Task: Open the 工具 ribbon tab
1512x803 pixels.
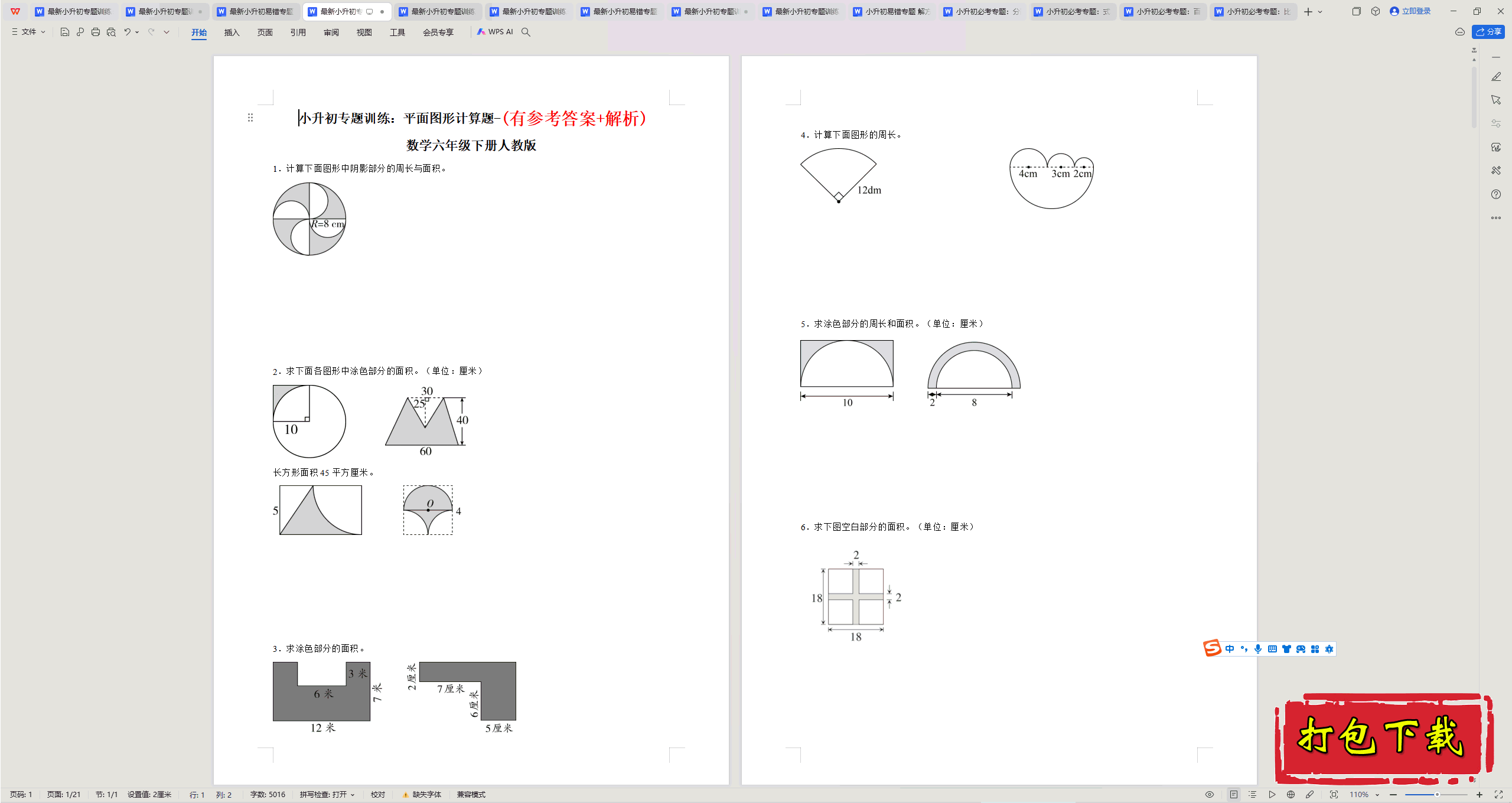Action: (x=397, y=32)
